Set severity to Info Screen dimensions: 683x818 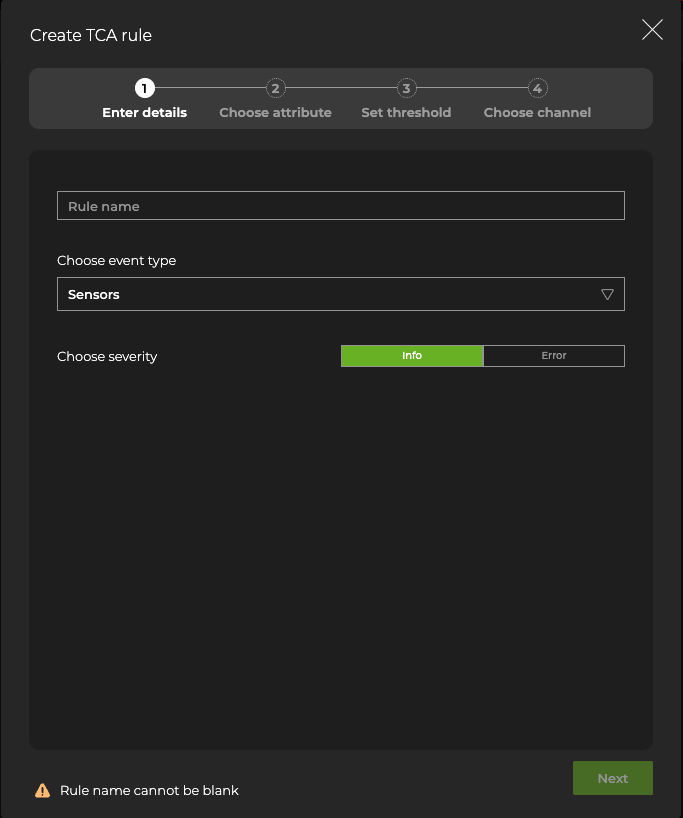(412, 356)
